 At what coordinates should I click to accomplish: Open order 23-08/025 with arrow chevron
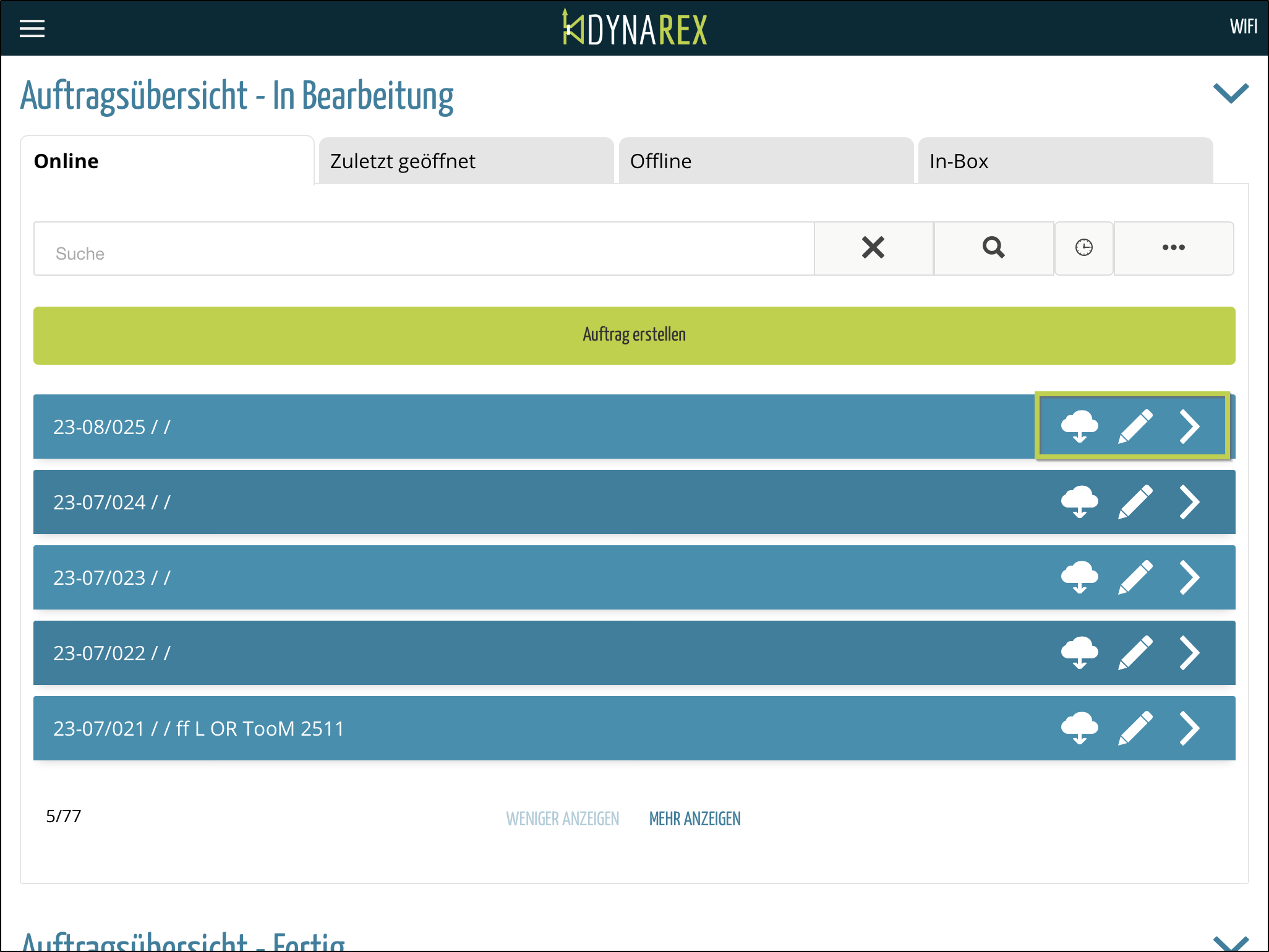pyautogui.click(x=1189, y=427)
